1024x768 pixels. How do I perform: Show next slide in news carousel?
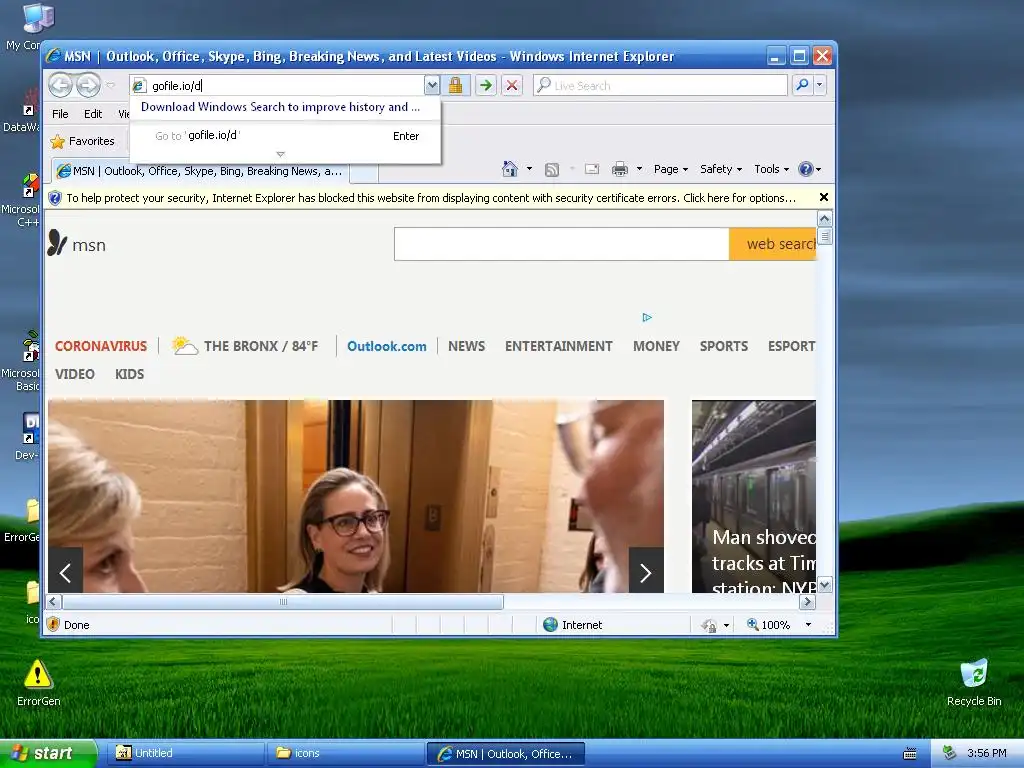(646, 570)
